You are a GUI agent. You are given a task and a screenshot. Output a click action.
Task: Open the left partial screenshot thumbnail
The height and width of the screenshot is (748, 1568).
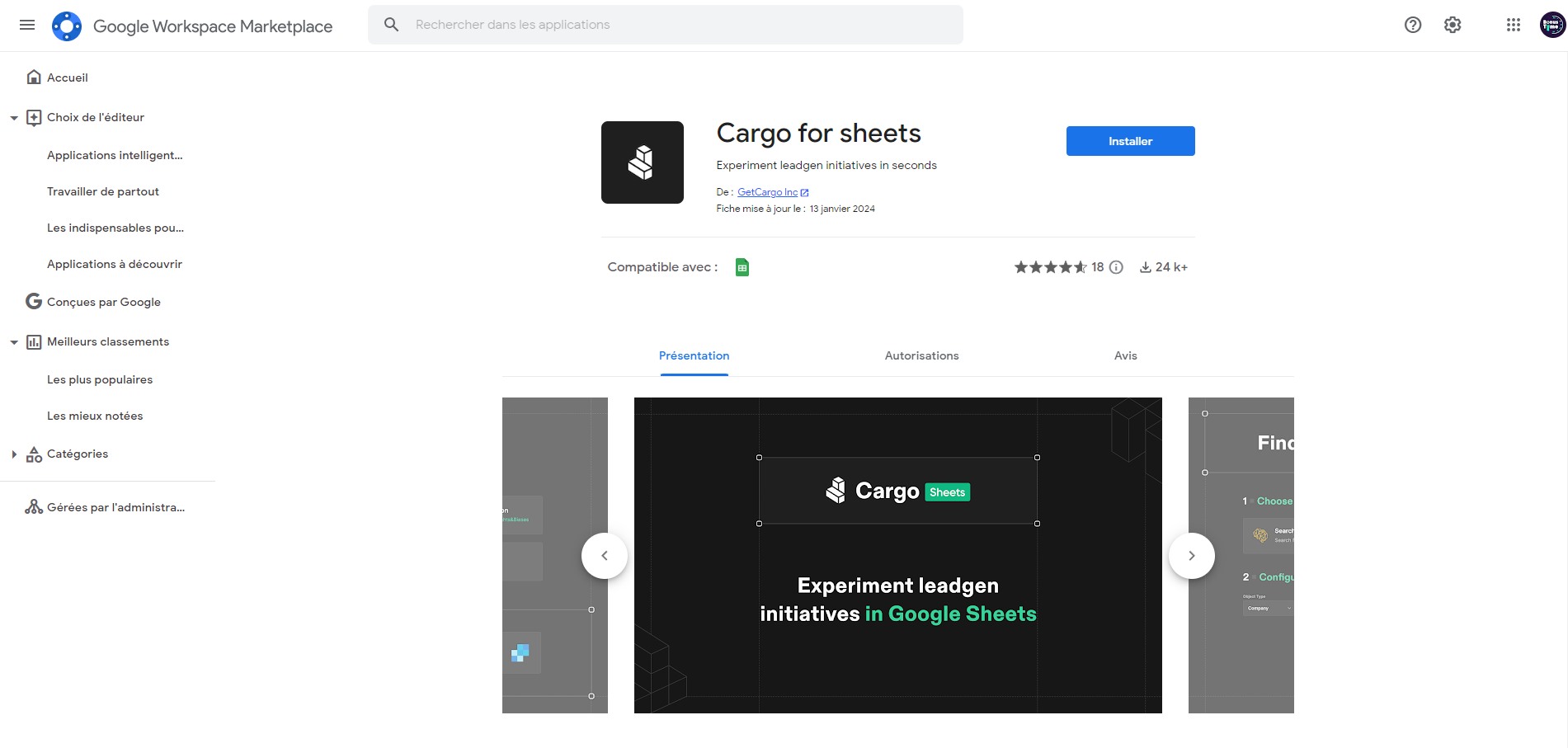pyautogui.click(x=555, y=555)
